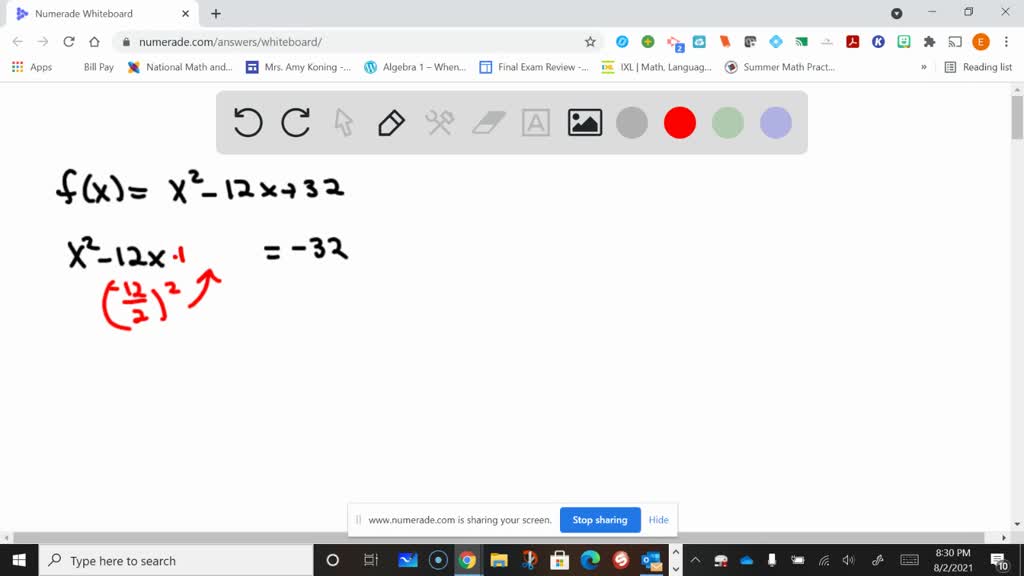
Task: Click the horizontal page scrollbar
Action: (499, 537)
